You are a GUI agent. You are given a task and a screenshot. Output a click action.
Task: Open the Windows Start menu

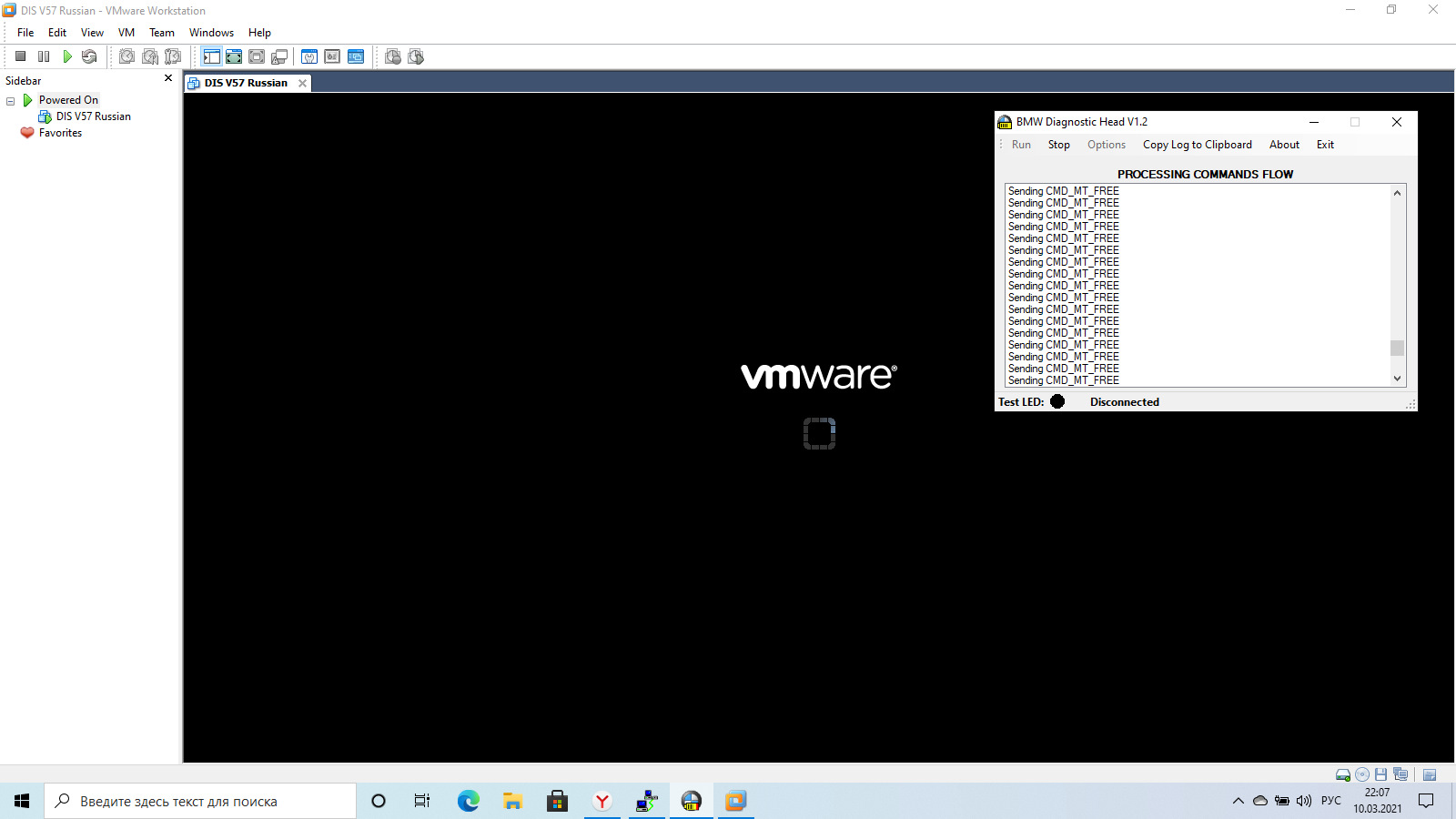[x=22, y=801]
